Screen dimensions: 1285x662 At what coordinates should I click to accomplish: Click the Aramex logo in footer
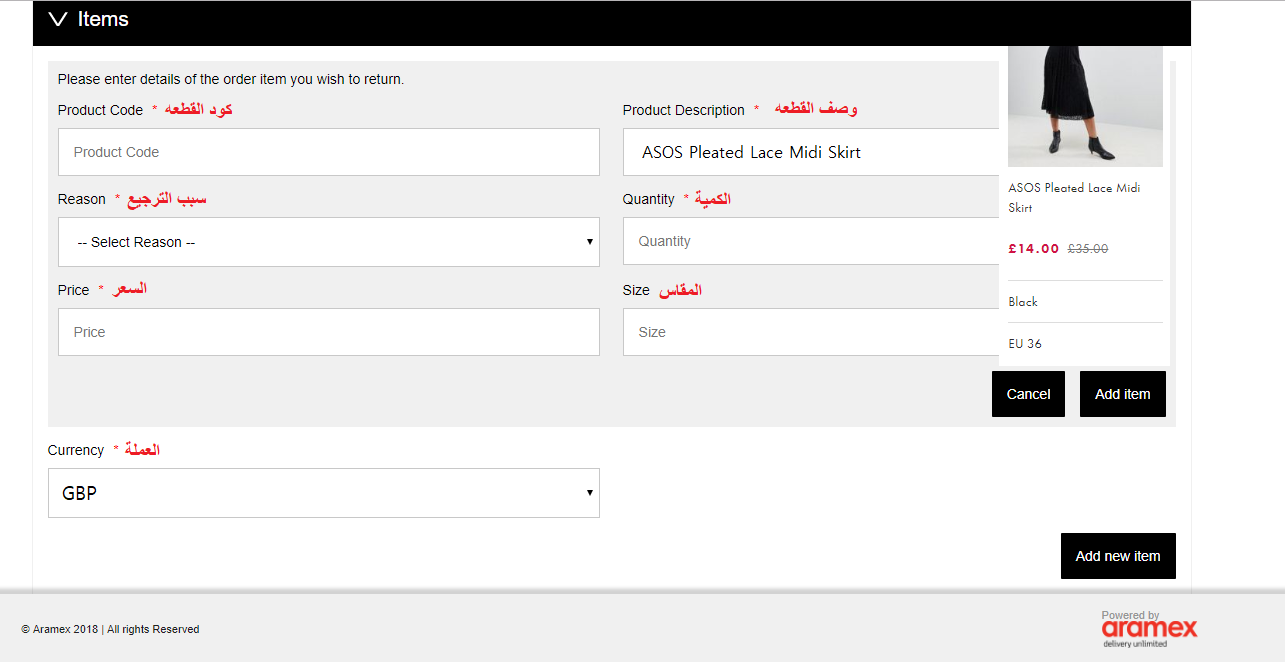[1149, 629]
